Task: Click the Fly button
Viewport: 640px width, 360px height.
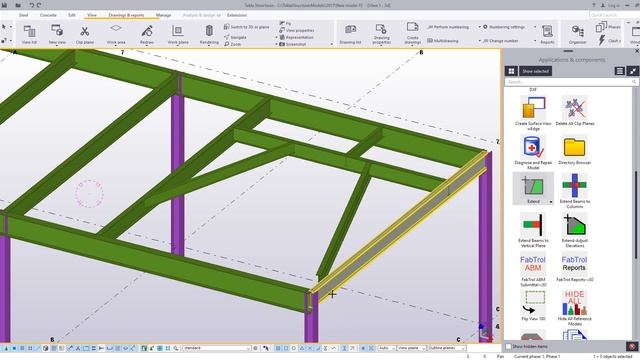Action: [x=285, y=24]
